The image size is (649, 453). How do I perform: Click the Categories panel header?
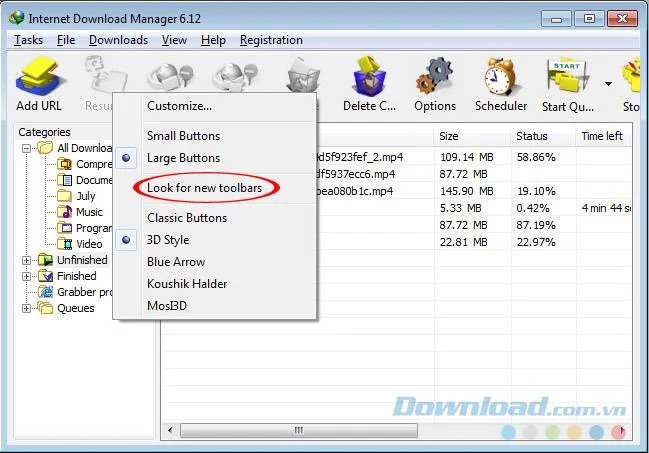44,132
